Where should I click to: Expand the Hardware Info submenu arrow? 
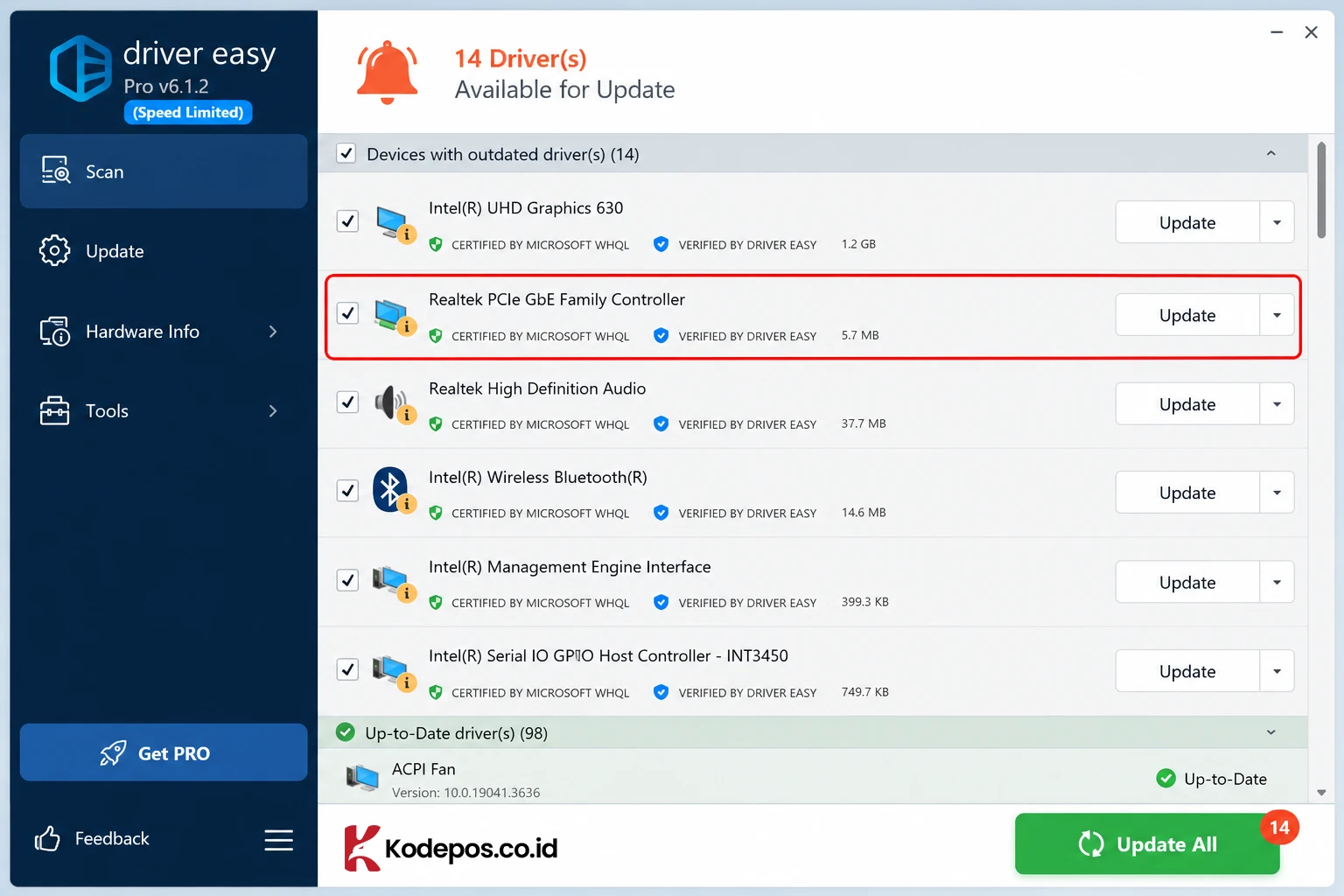[x=273, y=332]
